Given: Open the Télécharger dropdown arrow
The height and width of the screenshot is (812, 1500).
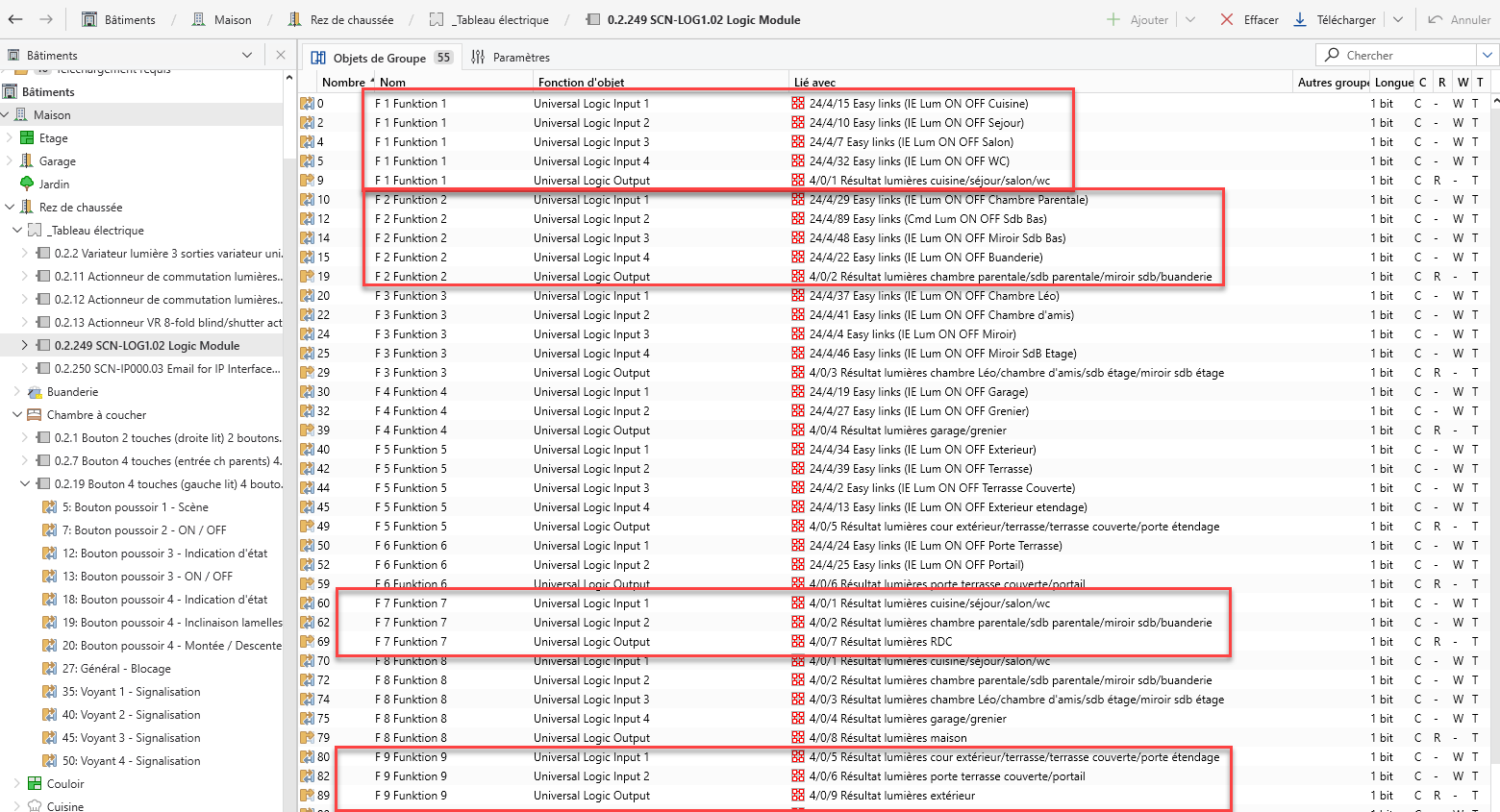Looking at the screenshot, I should point(1397,19).
